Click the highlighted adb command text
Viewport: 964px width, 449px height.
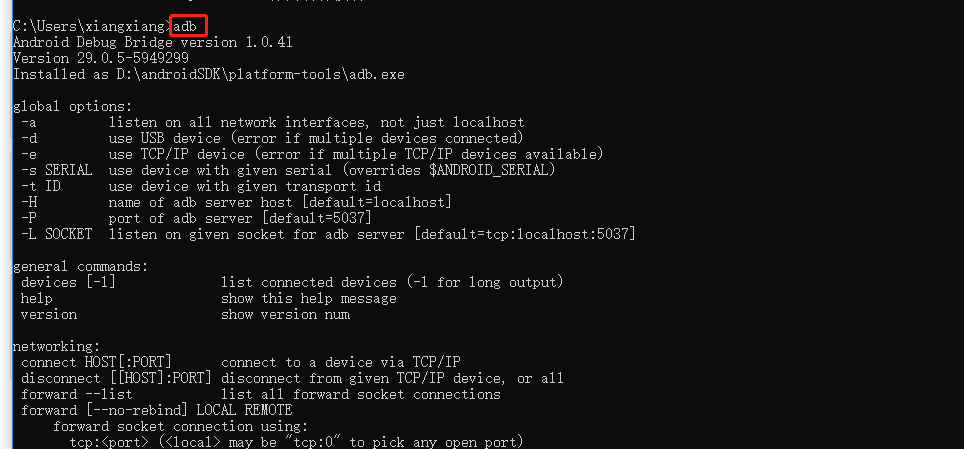184,26
